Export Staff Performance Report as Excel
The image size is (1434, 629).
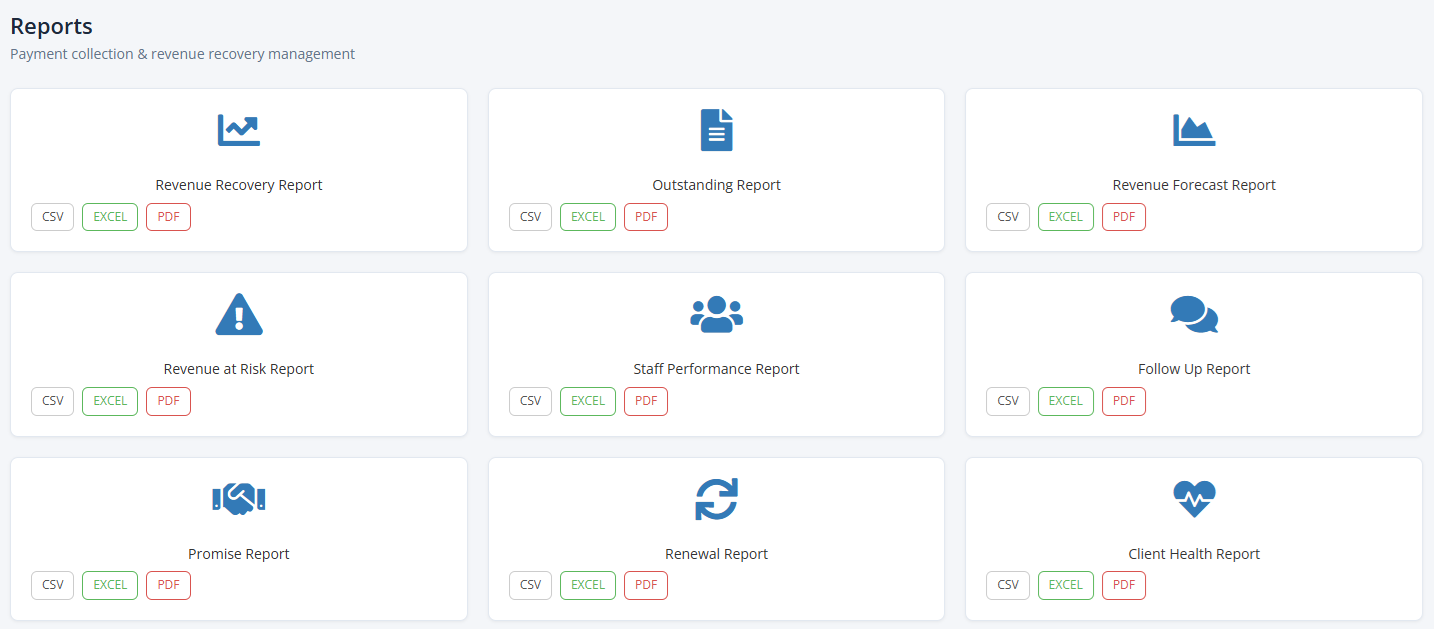tap(588, 401)
